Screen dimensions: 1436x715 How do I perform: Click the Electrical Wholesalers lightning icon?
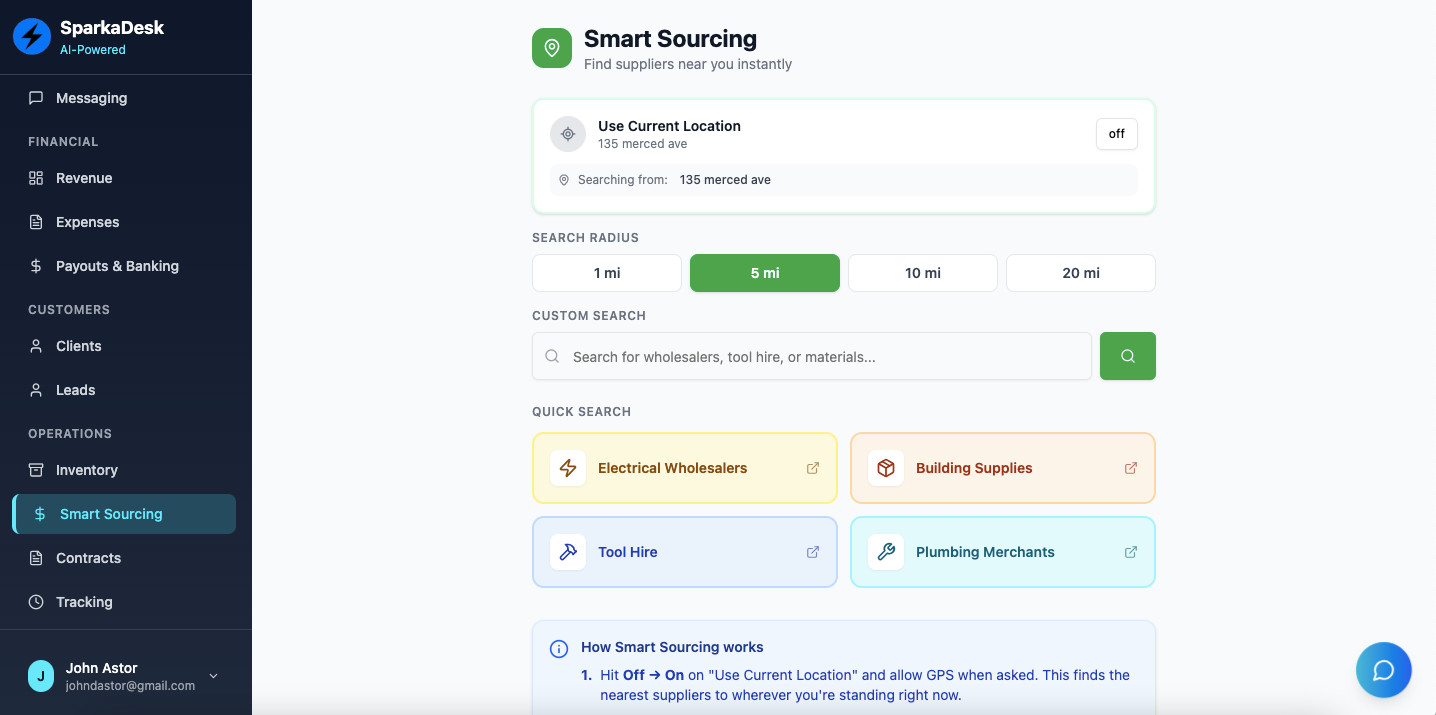coord(568,468)
